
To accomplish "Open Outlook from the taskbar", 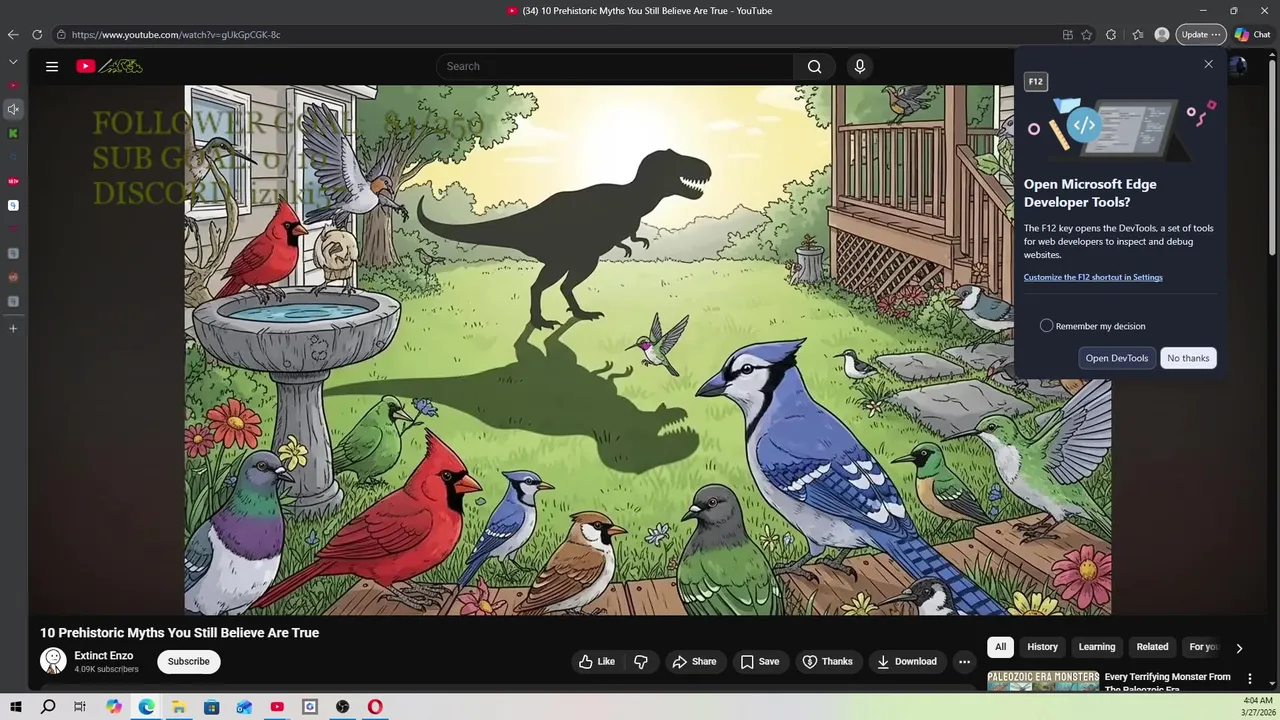I will tap(245, 707).
